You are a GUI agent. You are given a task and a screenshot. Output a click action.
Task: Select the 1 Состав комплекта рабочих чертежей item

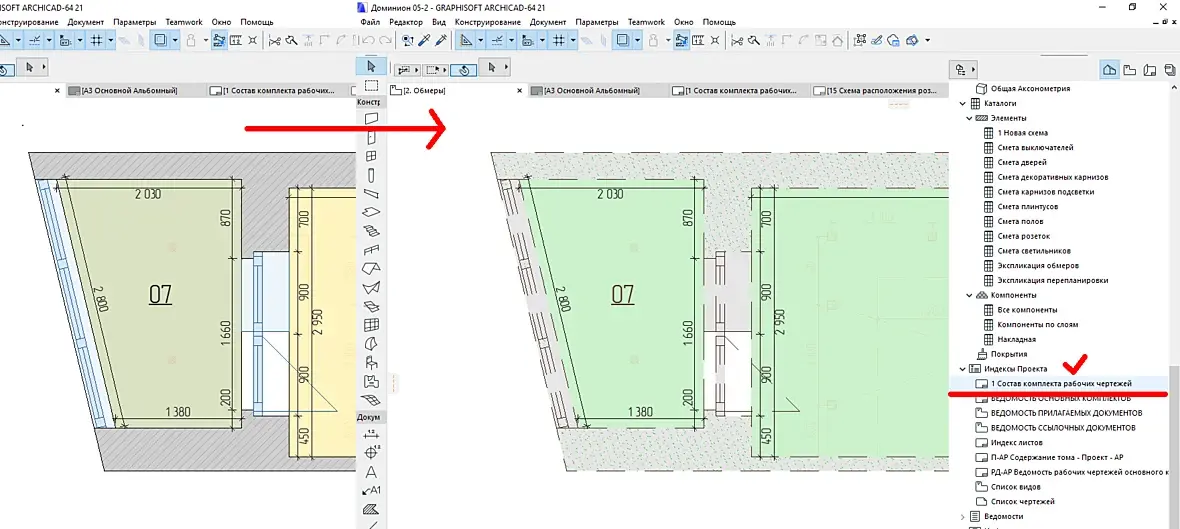tap(1063, 384)
